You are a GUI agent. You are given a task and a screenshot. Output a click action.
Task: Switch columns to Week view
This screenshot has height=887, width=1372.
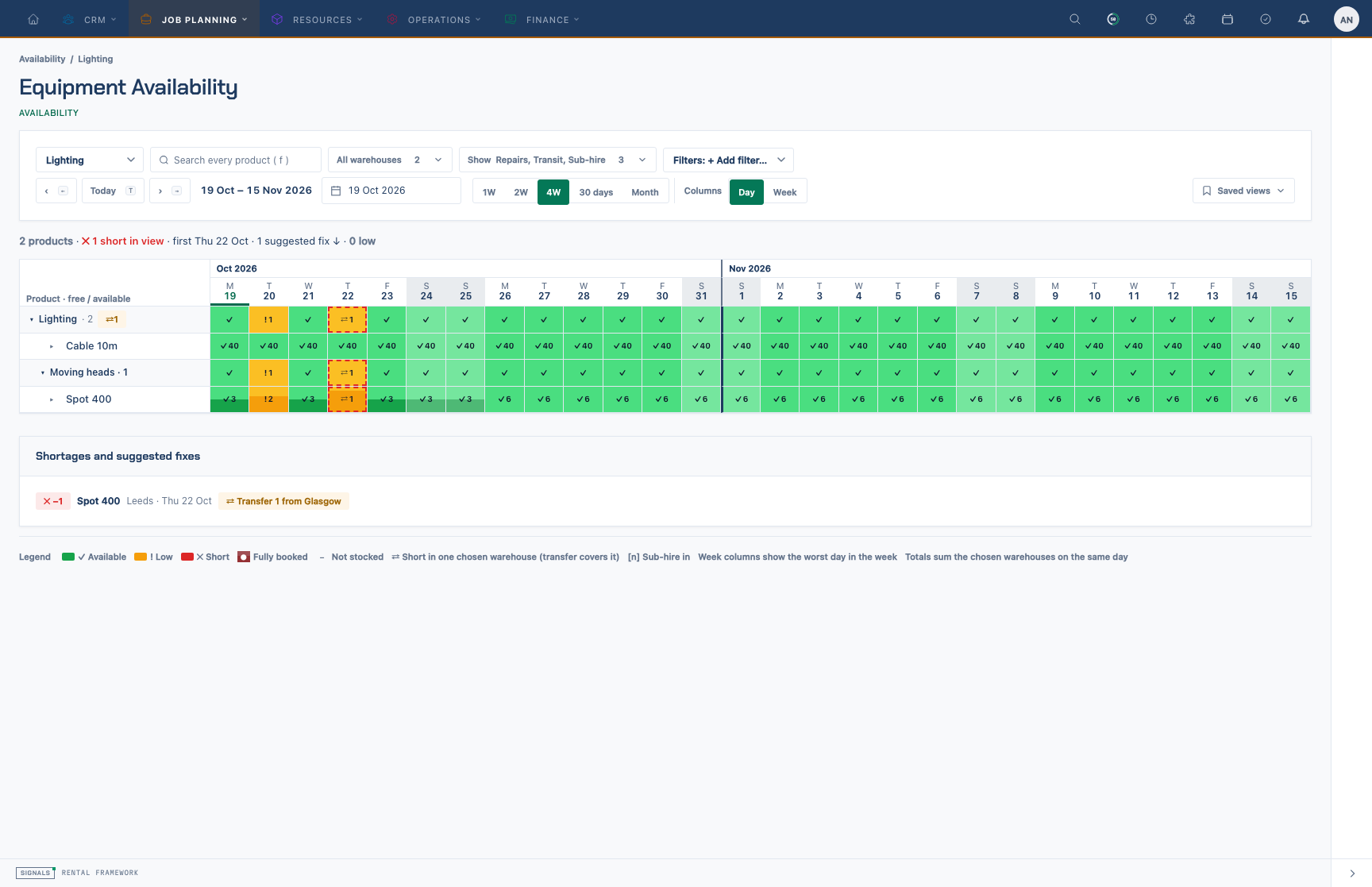coord(784,192)
